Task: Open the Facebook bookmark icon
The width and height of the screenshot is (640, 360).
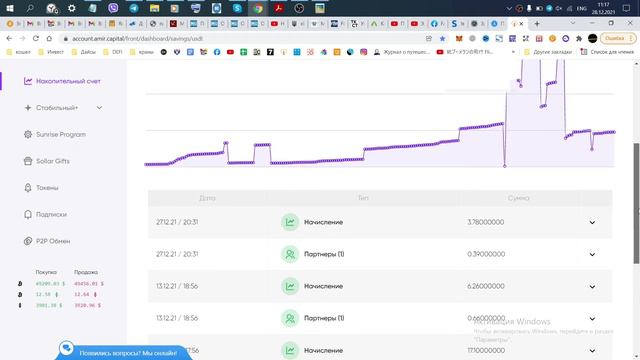Action: point(217,52)
